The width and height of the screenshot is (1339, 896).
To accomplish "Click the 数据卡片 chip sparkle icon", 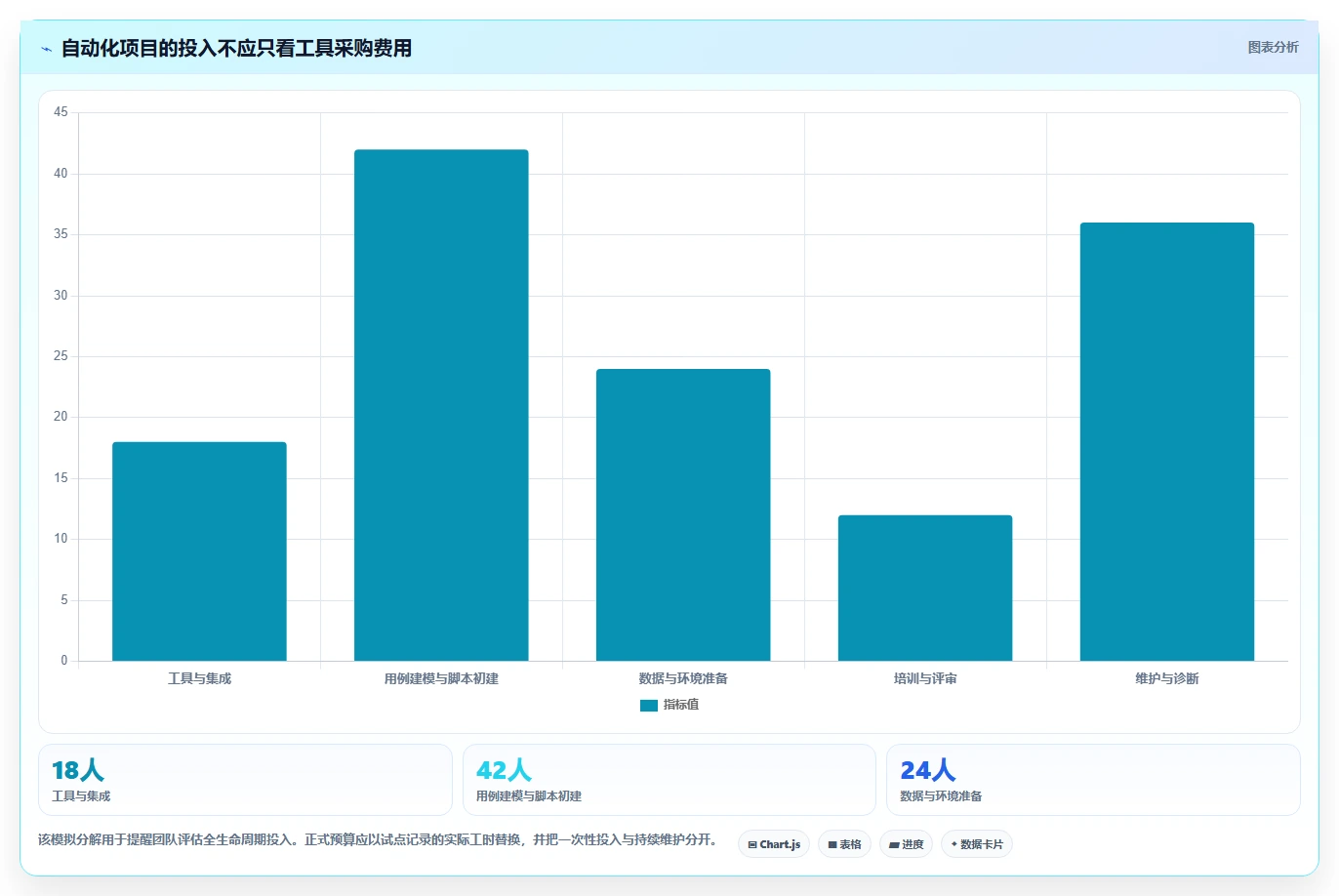I will pos(954,844).
